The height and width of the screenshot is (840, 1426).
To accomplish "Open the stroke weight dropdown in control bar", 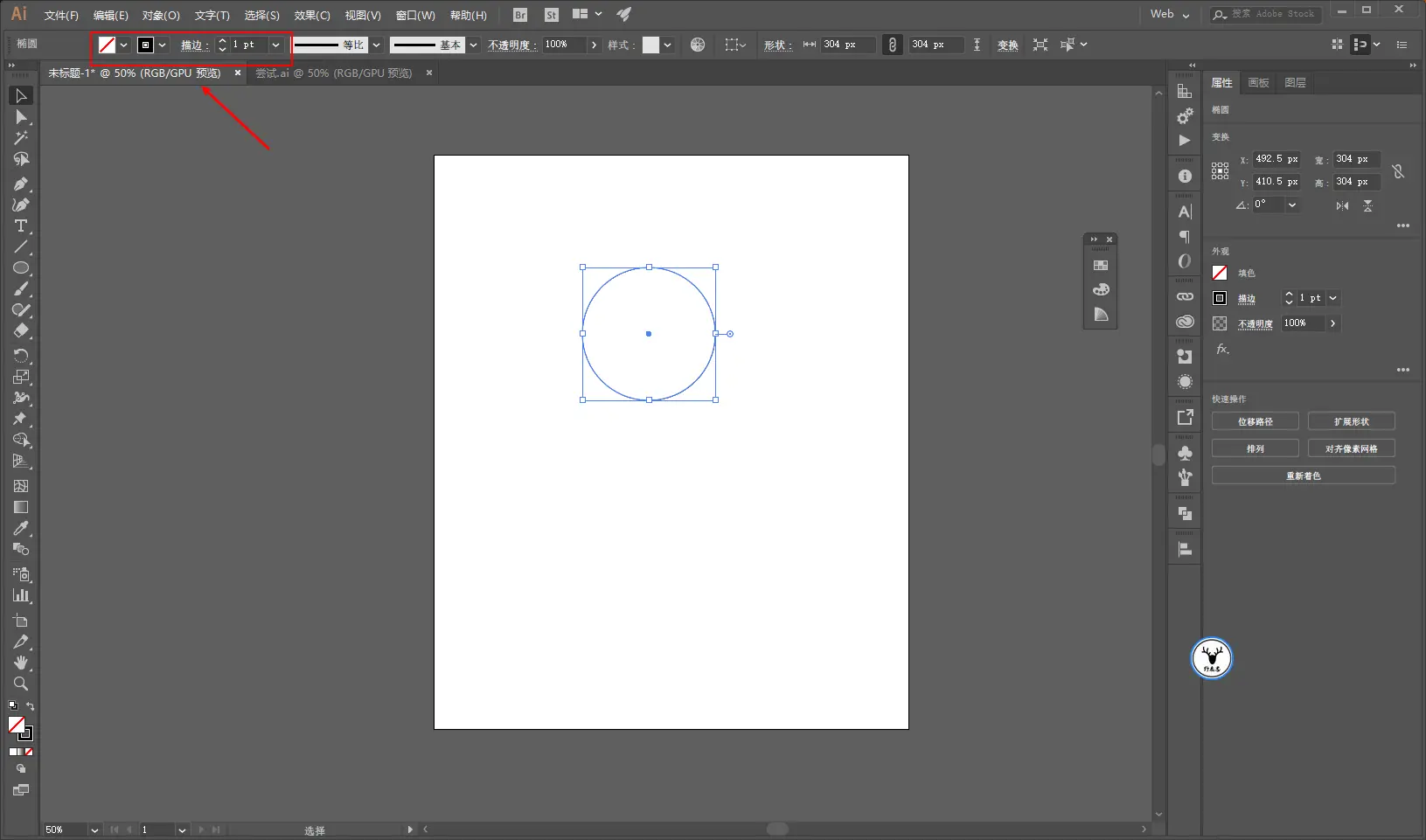I will [x=276, y=45].
